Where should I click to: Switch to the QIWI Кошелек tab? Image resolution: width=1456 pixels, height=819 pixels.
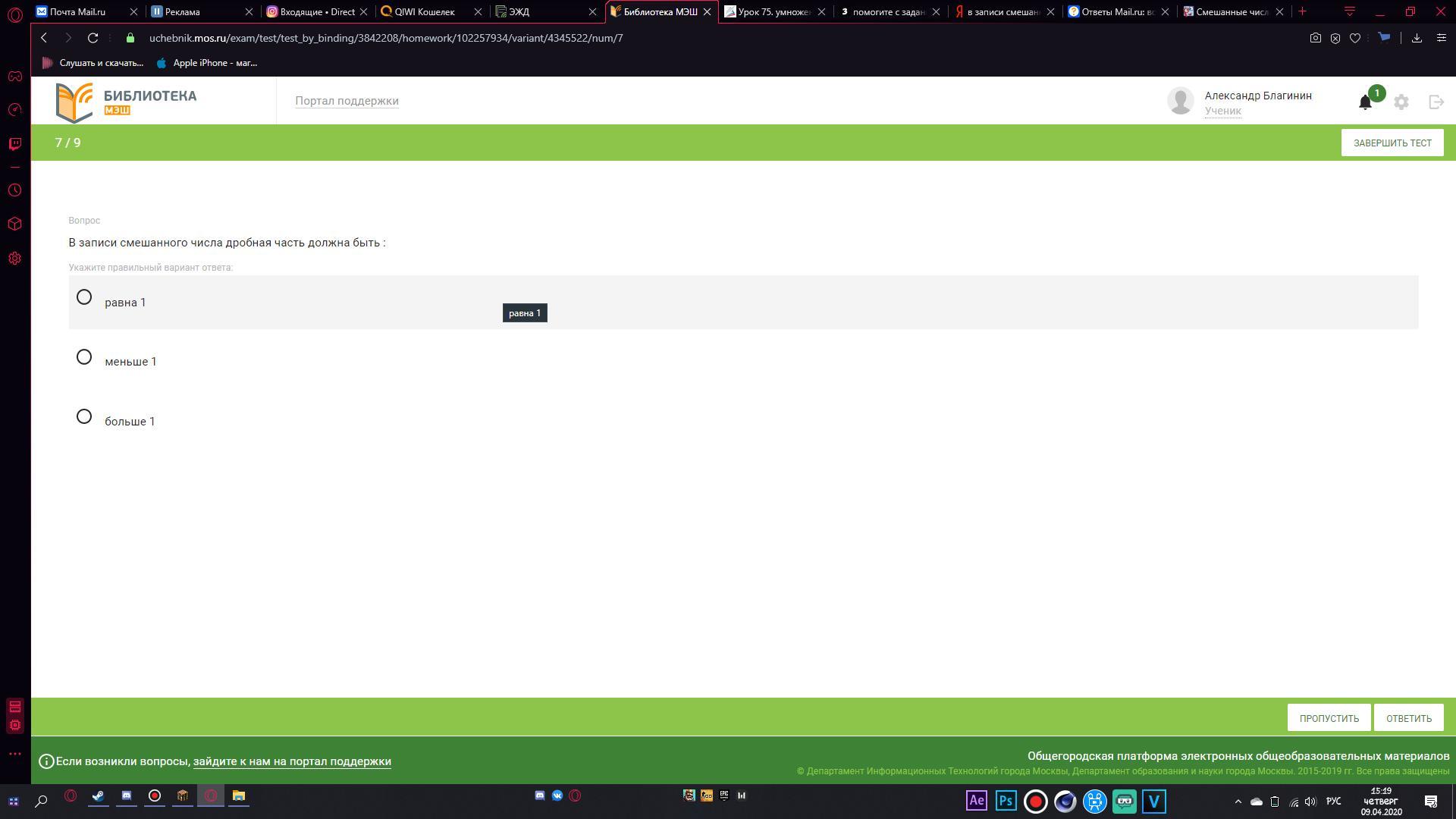click(425, 11)
